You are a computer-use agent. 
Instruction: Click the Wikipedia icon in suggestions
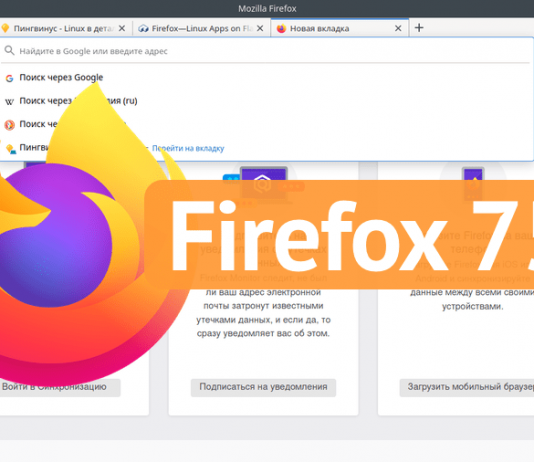[x=10, y=101]
